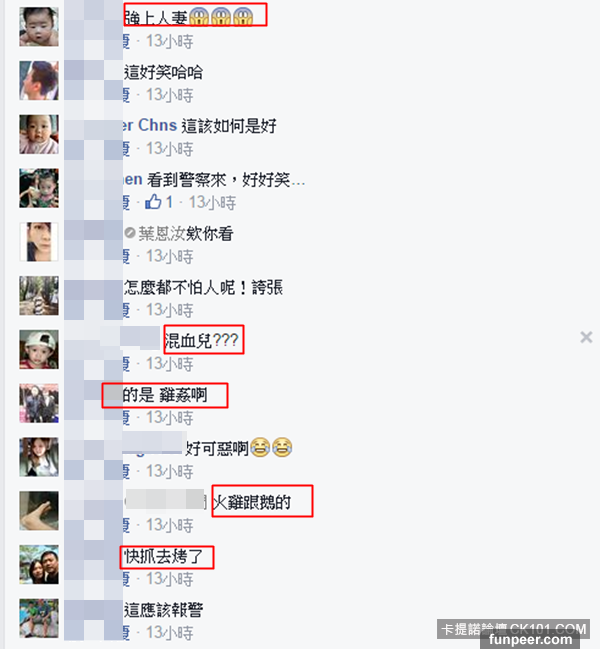Screen dimensions: 600x649
Task: Click avatar beside 看到警察來 comment
Action: pos(39,188)
